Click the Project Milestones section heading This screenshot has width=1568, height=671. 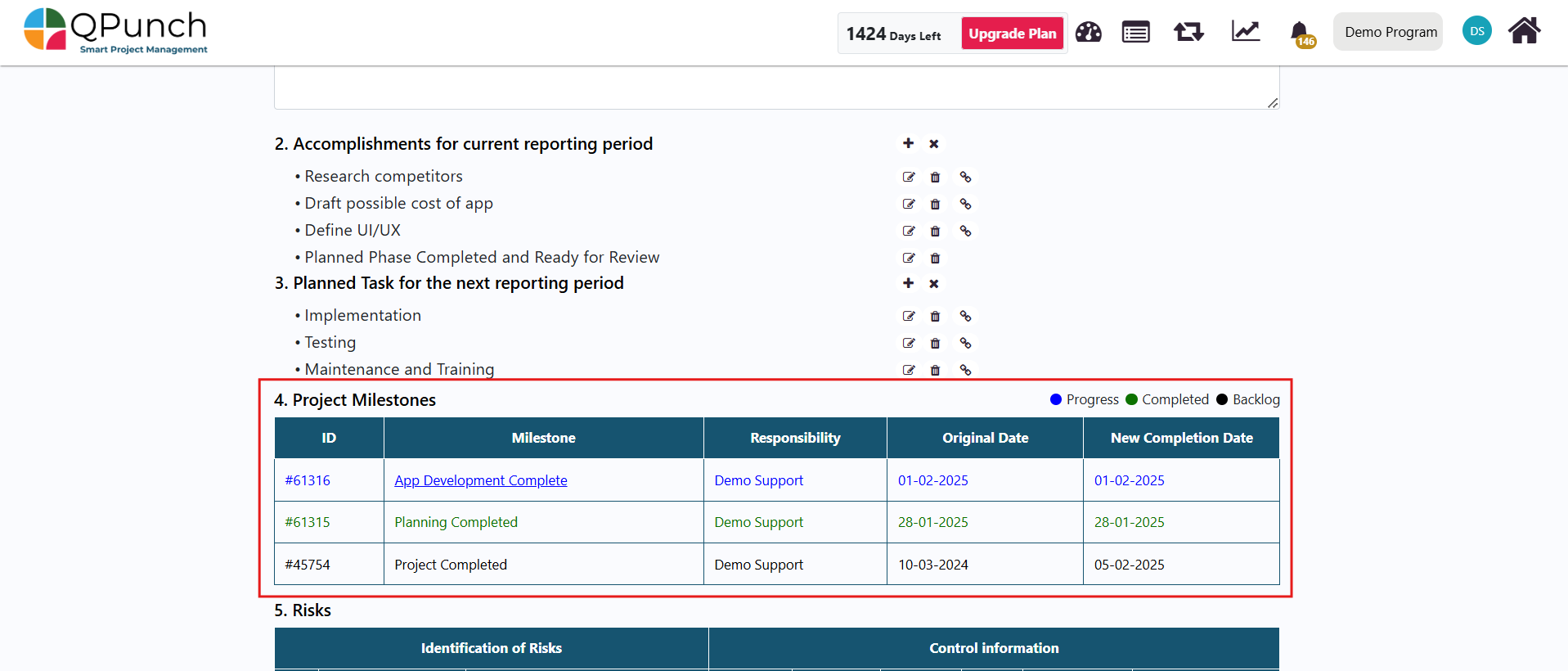point(355,399)
